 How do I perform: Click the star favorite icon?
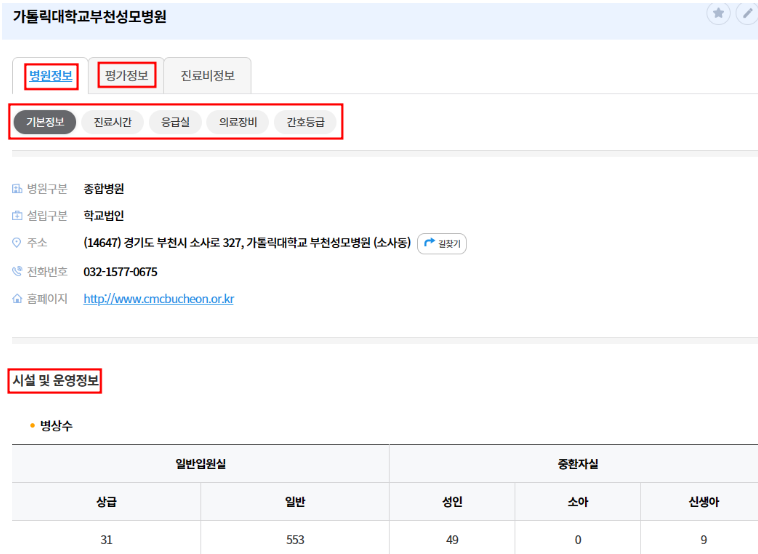[718, 13]
